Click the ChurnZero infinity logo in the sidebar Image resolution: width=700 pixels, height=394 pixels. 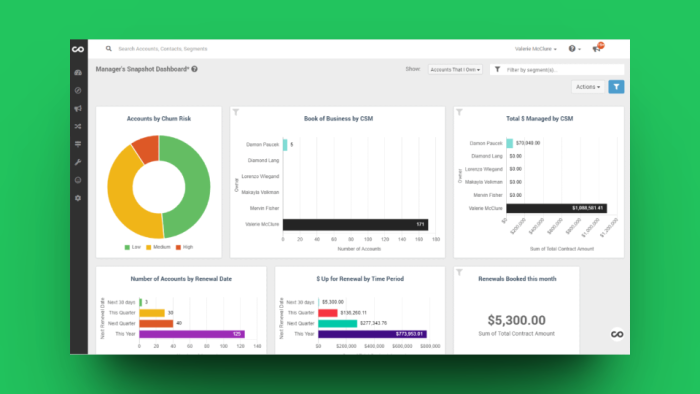coord(78,49)
